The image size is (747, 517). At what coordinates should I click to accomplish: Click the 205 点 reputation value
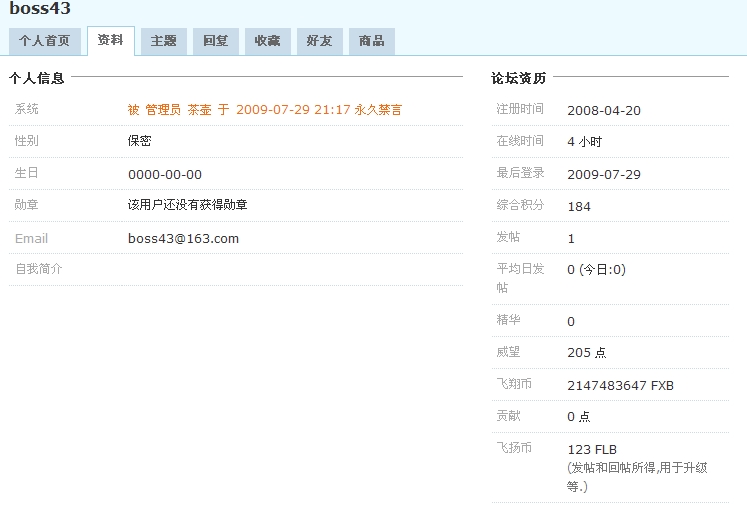tap(586, 353)
